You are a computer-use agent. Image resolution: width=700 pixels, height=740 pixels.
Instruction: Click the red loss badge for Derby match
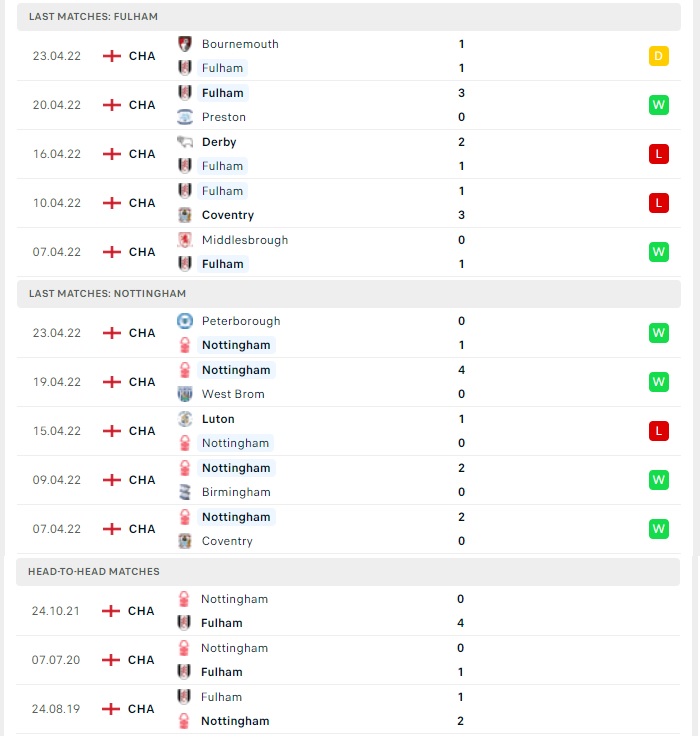(x=658, y=154)
